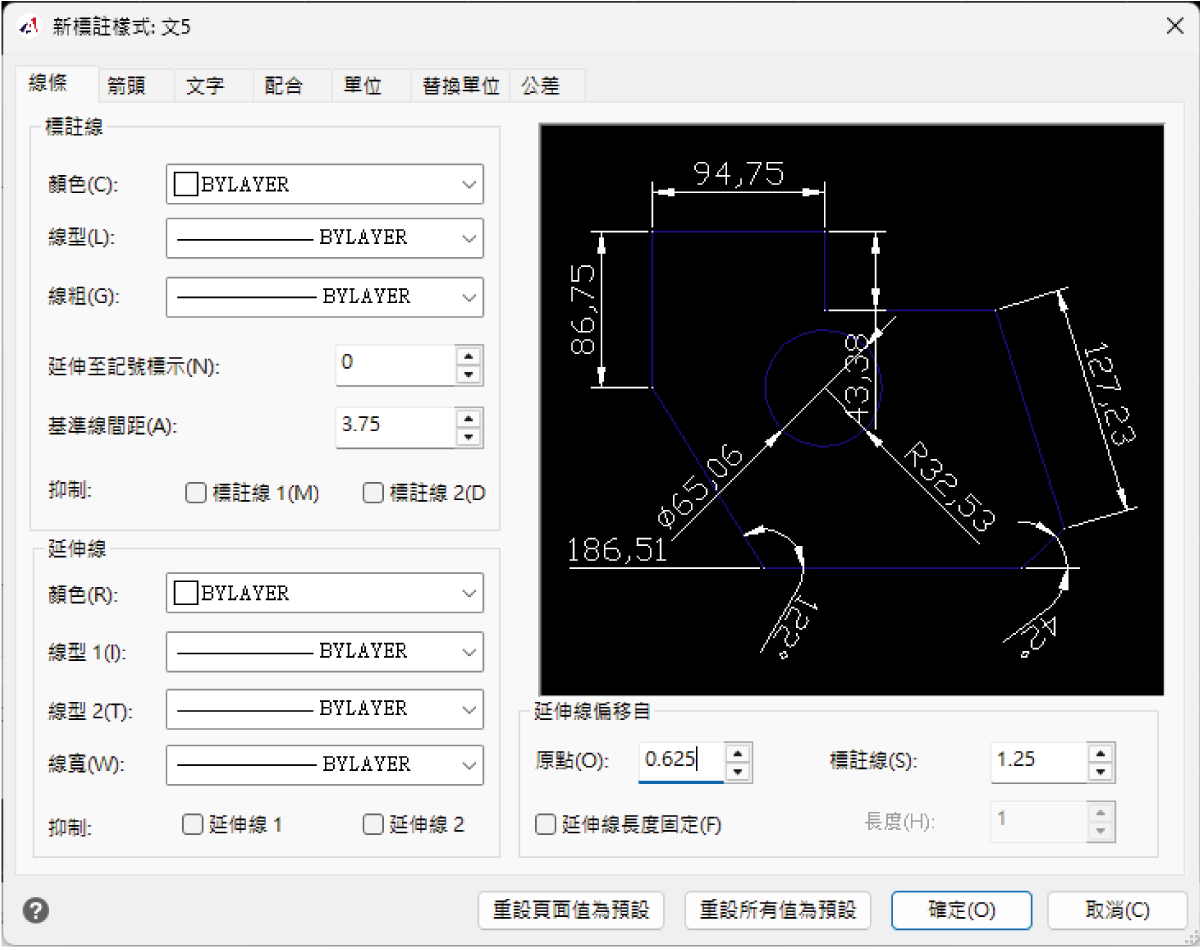Image resolution: width=1200 pixels, height=950 pixels.
Task: Click color swatch in extension line 顏色(R)
Action: click(x=186, y=593)
